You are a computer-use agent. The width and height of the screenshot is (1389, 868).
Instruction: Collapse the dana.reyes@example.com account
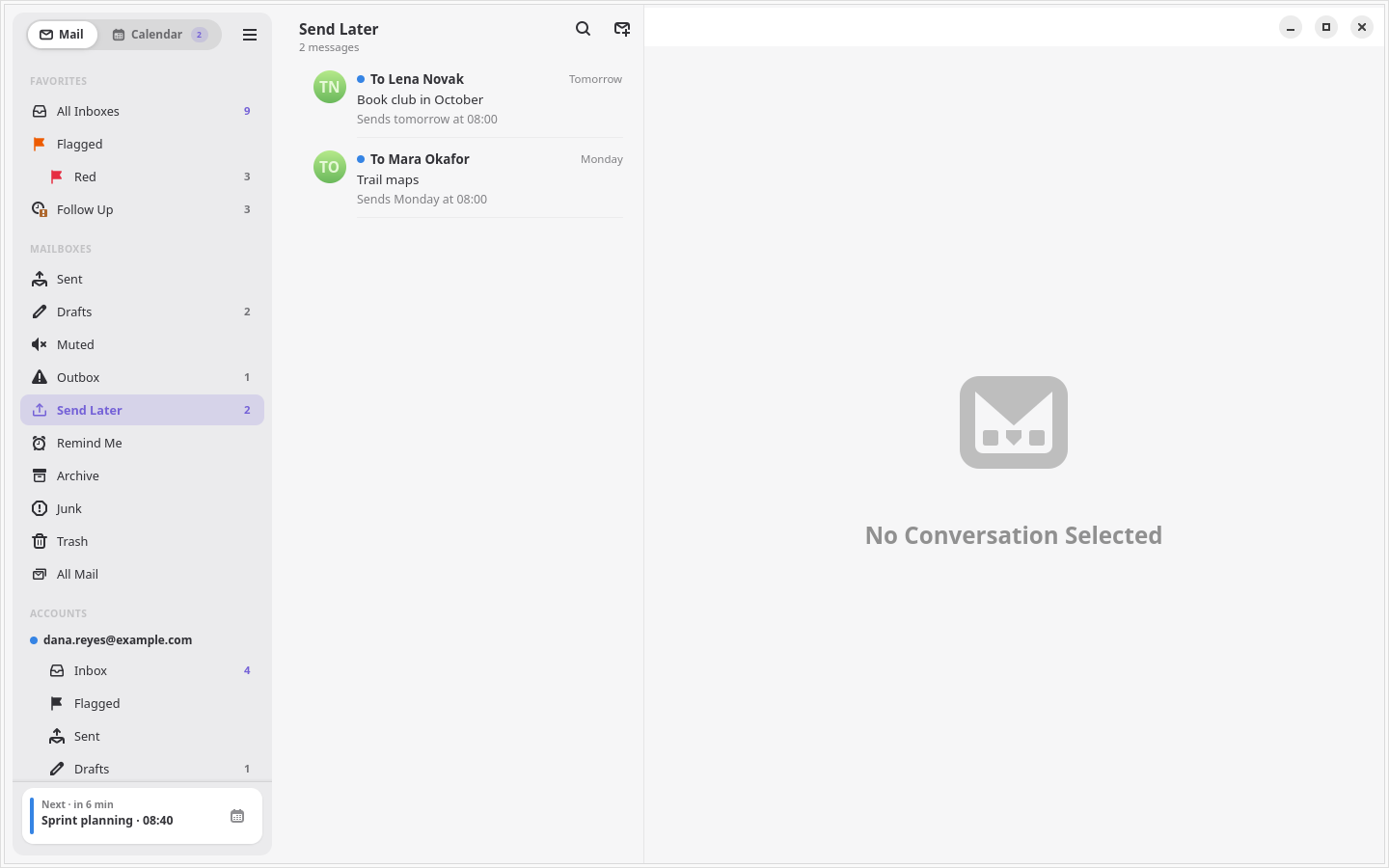coord(142,639)
